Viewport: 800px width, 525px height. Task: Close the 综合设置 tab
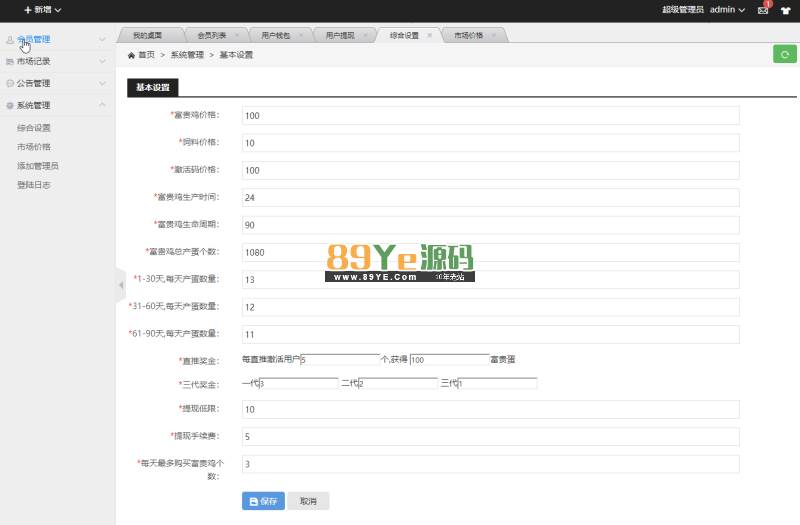[430, 35]
